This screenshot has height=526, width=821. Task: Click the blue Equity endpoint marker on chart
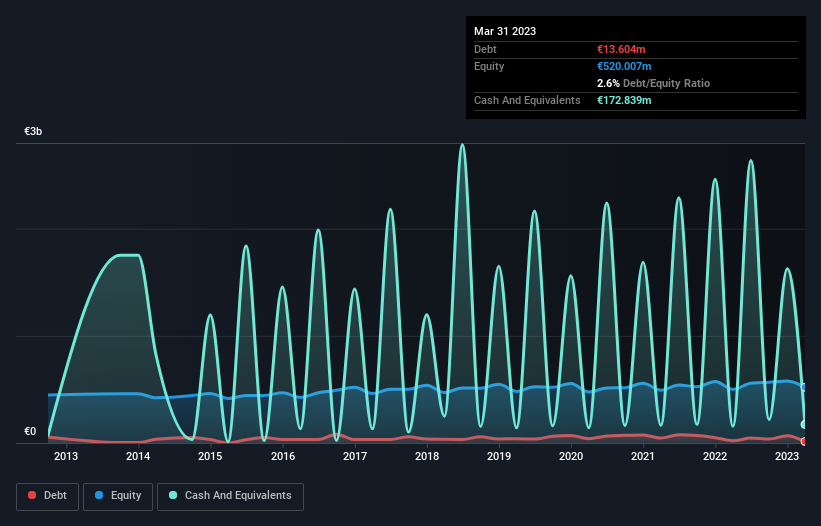click(x=804, y=387)
